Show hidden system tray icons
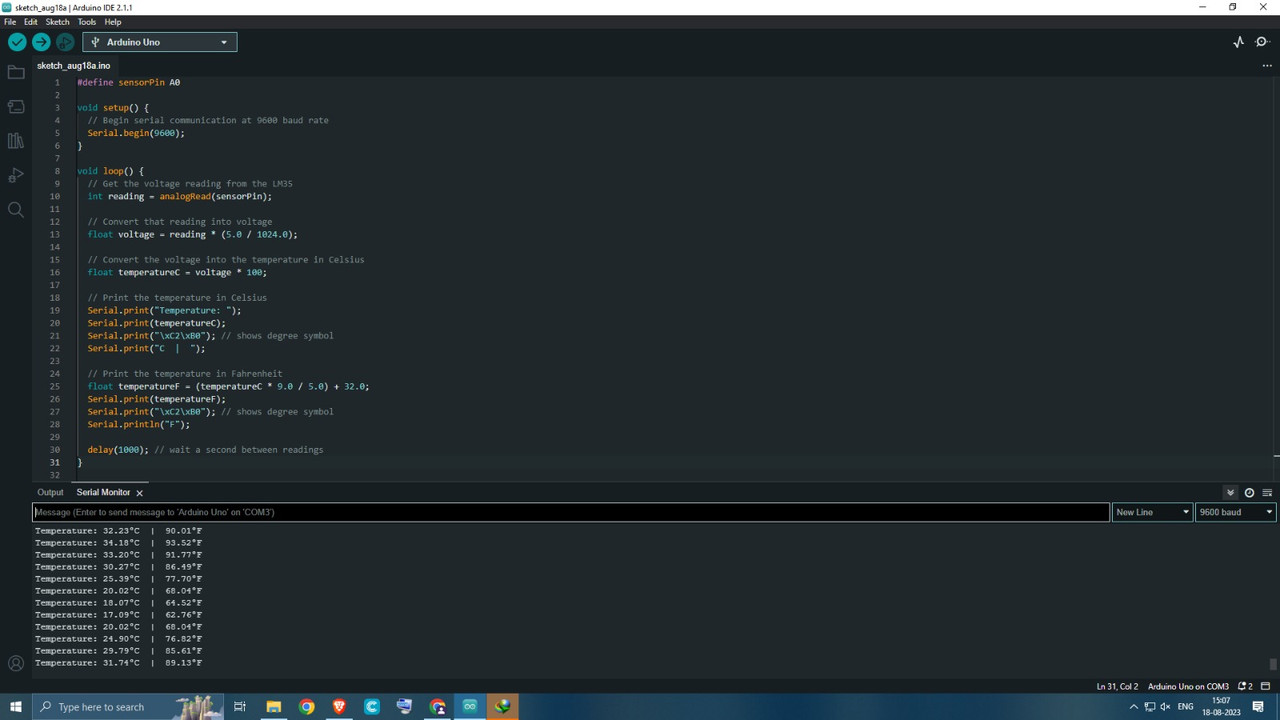 [x=1133, y=707]
